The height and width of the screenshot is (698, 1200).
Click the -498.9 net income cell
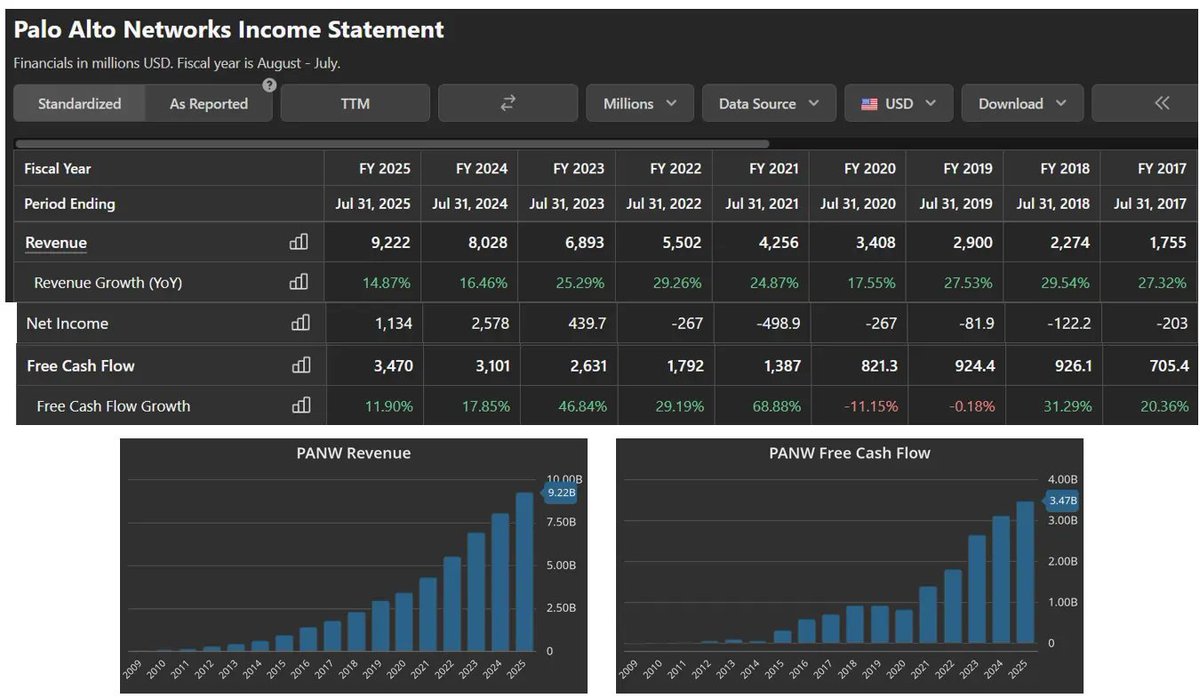coord(777,323)
